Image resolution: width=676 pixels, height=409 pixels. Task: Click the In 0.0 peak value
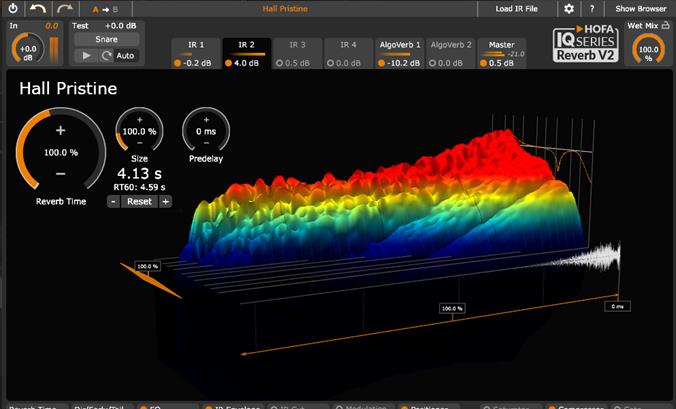tap(52, 26)
